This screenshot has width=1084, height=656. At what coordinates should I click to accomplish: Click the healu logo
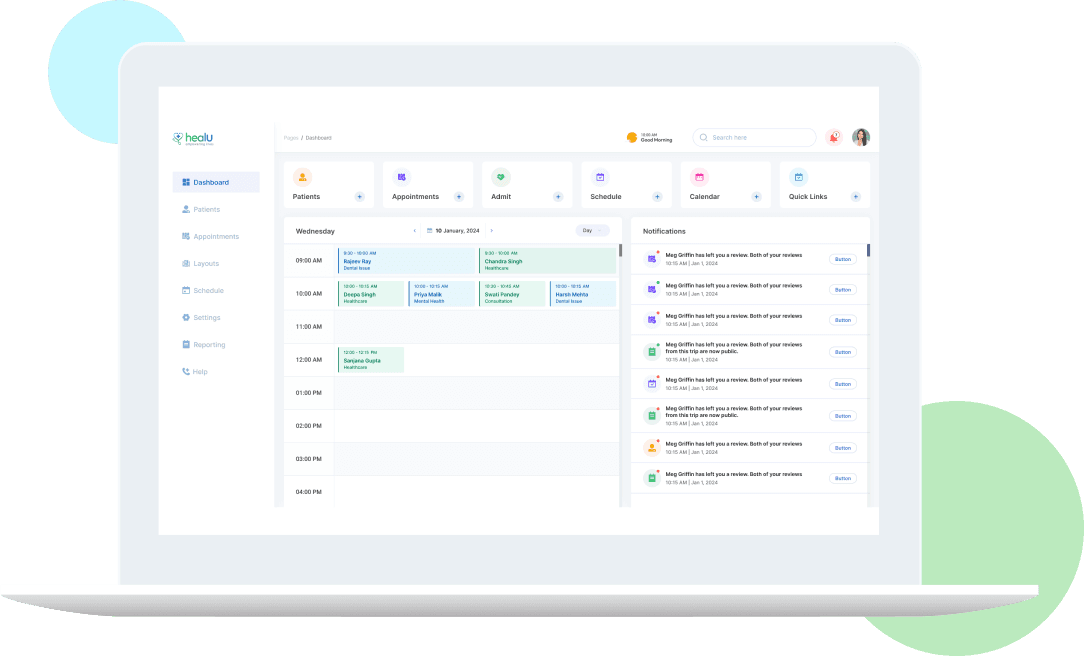pos(193,139)
